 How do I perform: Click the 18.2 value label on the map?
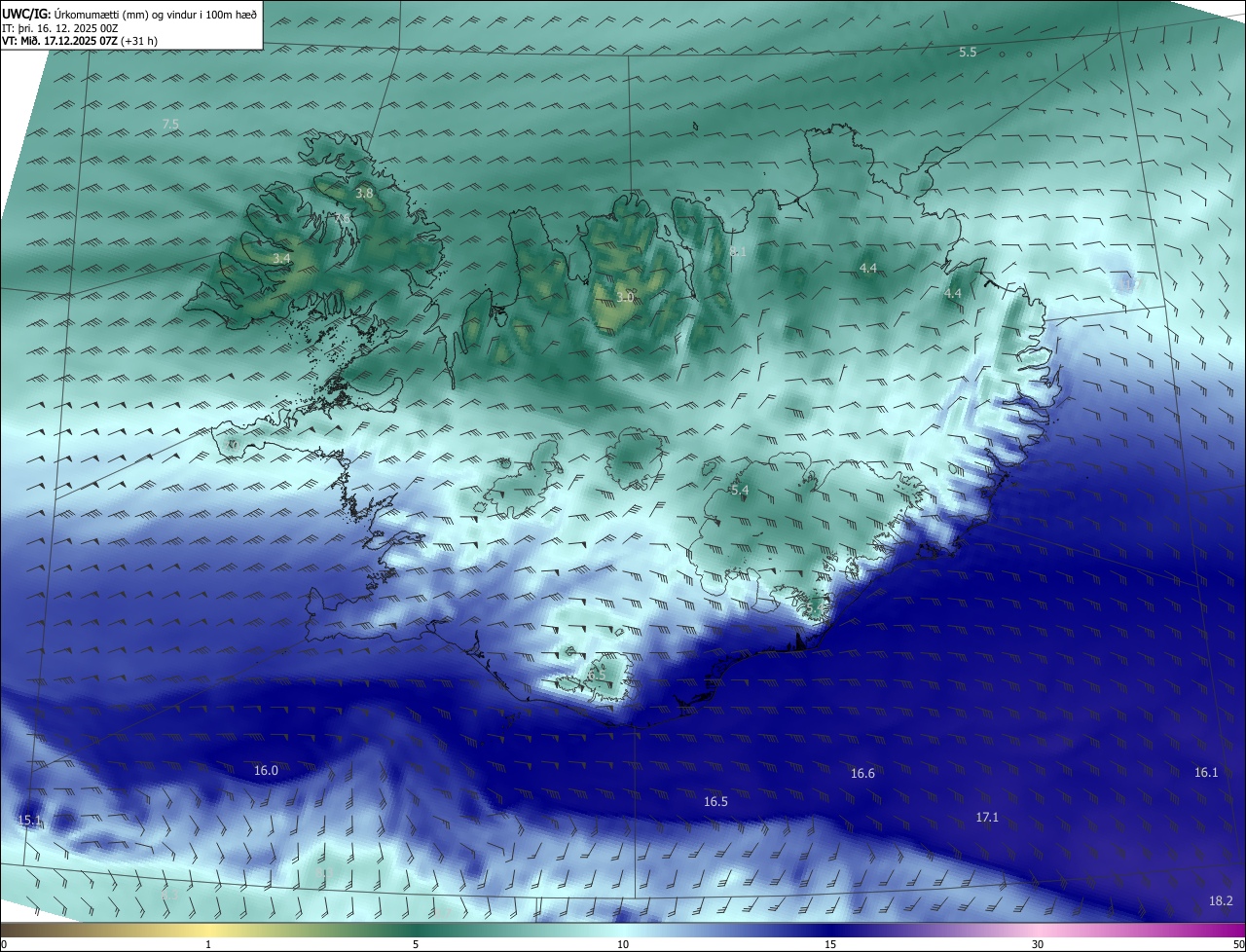tap(1221, 900)
